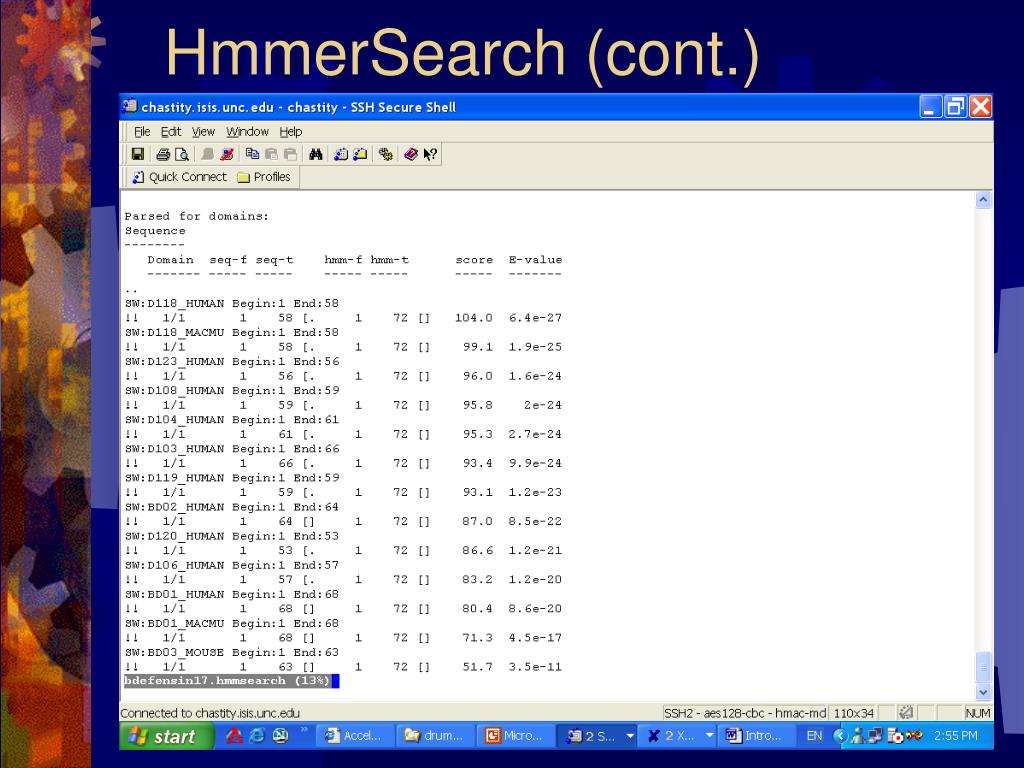
Task: Click the SW:BD02_HUMAN result line
Action: point(232,507)
